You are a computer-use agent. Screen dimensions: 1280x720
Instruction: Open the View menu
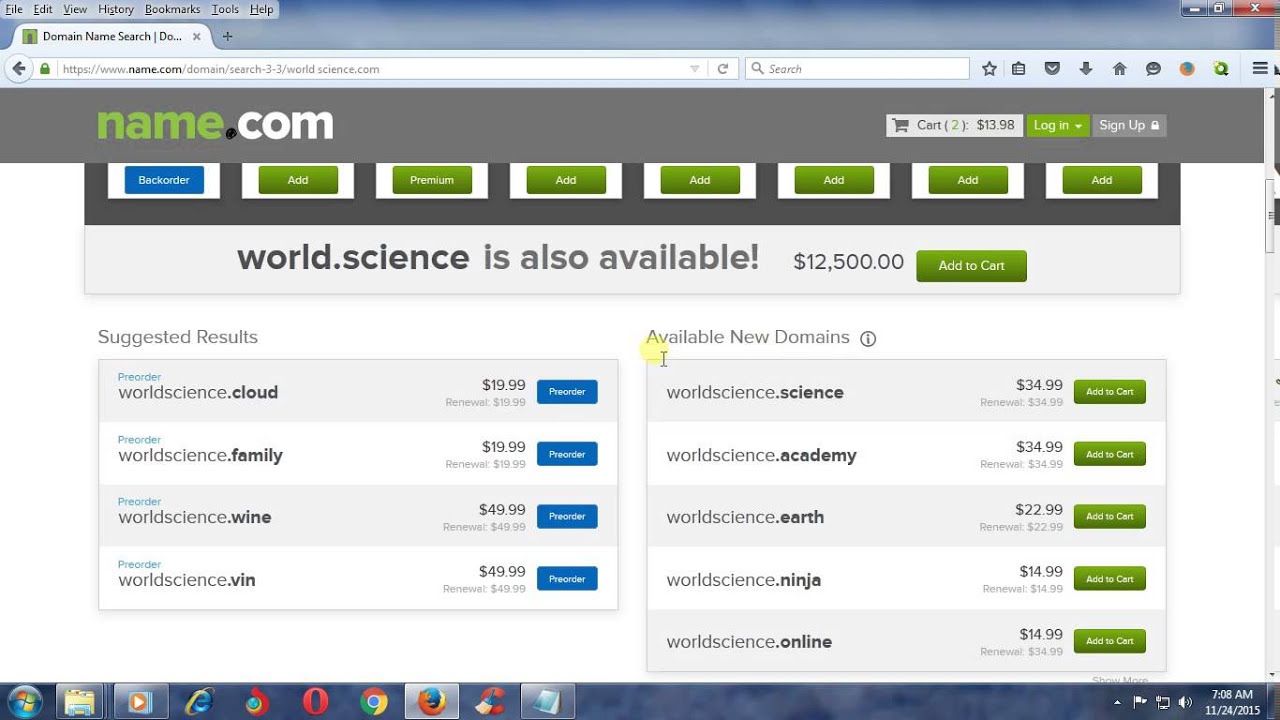(x=75, y=9)
